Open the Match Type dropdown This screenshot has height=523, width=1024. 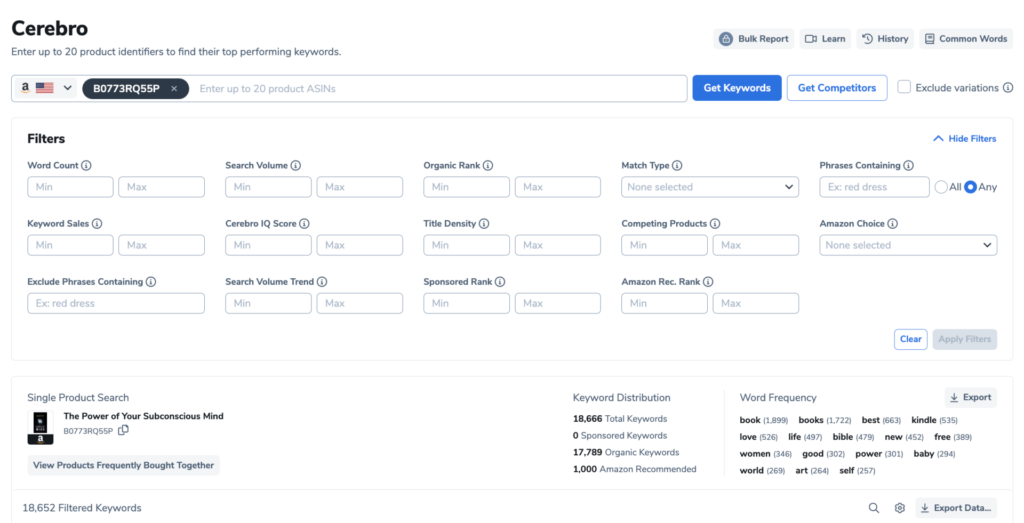pos(710,187)
